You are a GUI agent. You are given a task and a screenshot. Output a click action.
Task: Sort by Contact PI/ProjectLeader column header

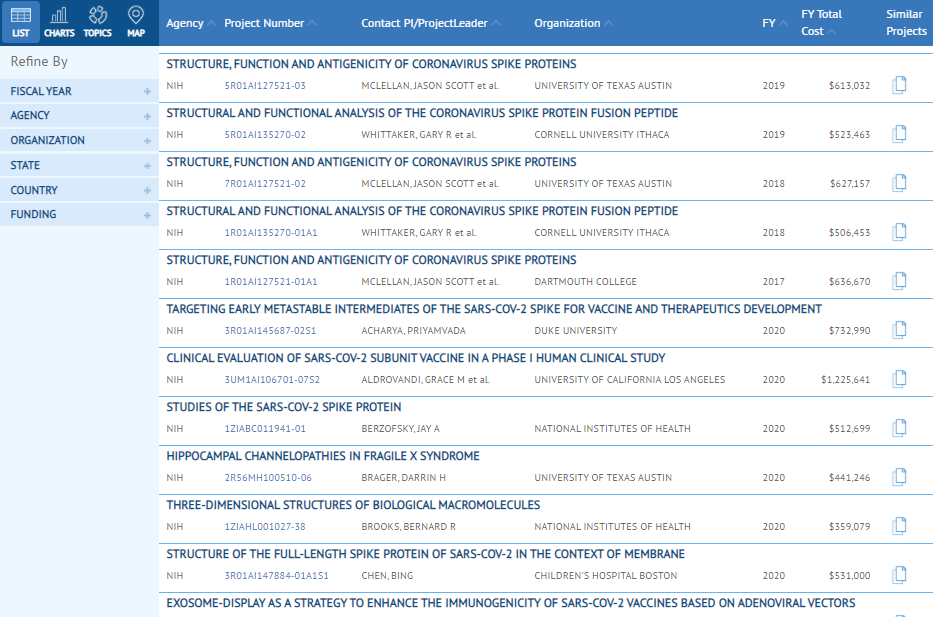point(431,23)
